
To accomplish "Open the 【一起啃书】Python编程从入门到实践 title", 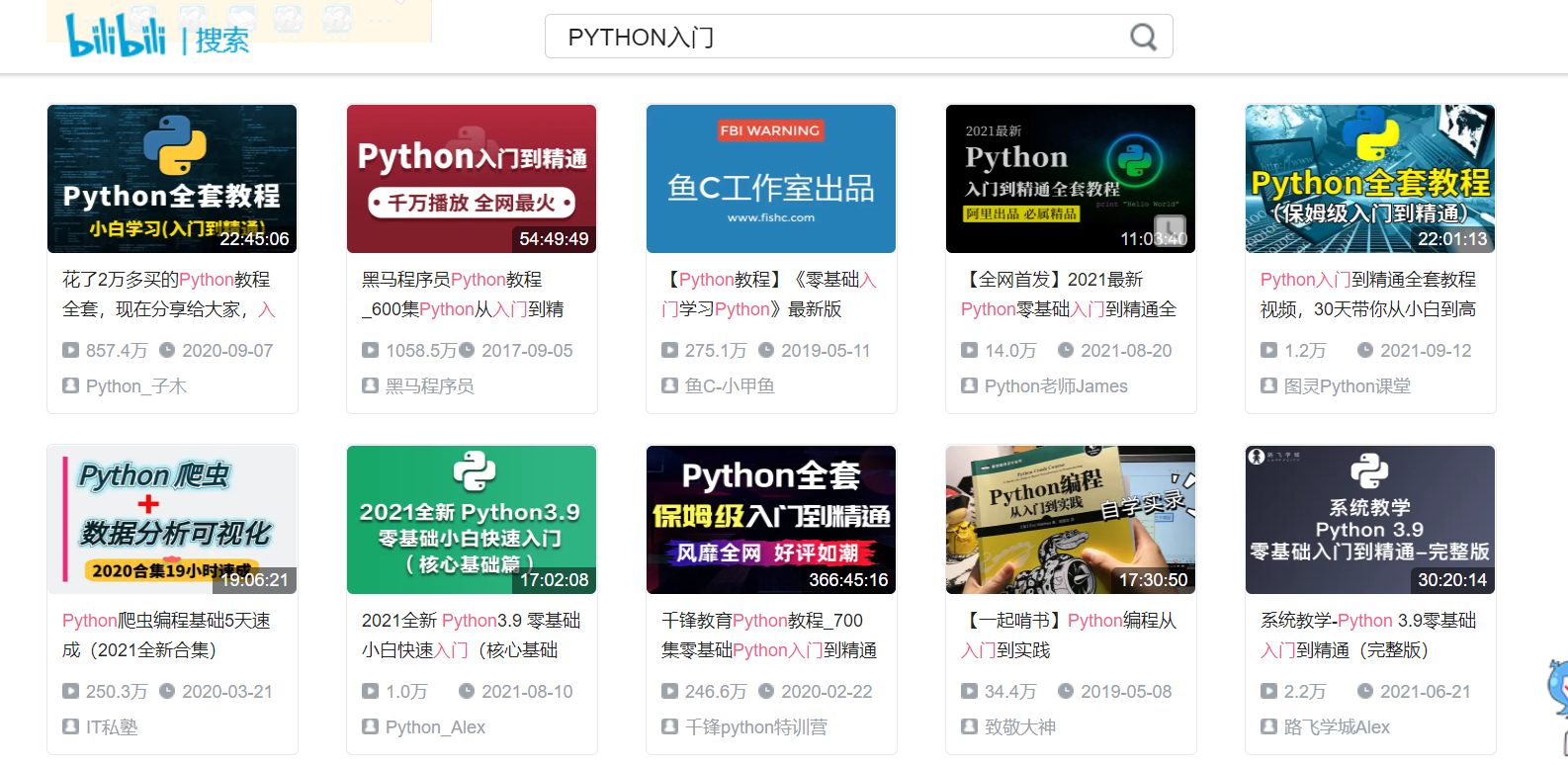I will pyautogui.click(x=1069, y=636).
